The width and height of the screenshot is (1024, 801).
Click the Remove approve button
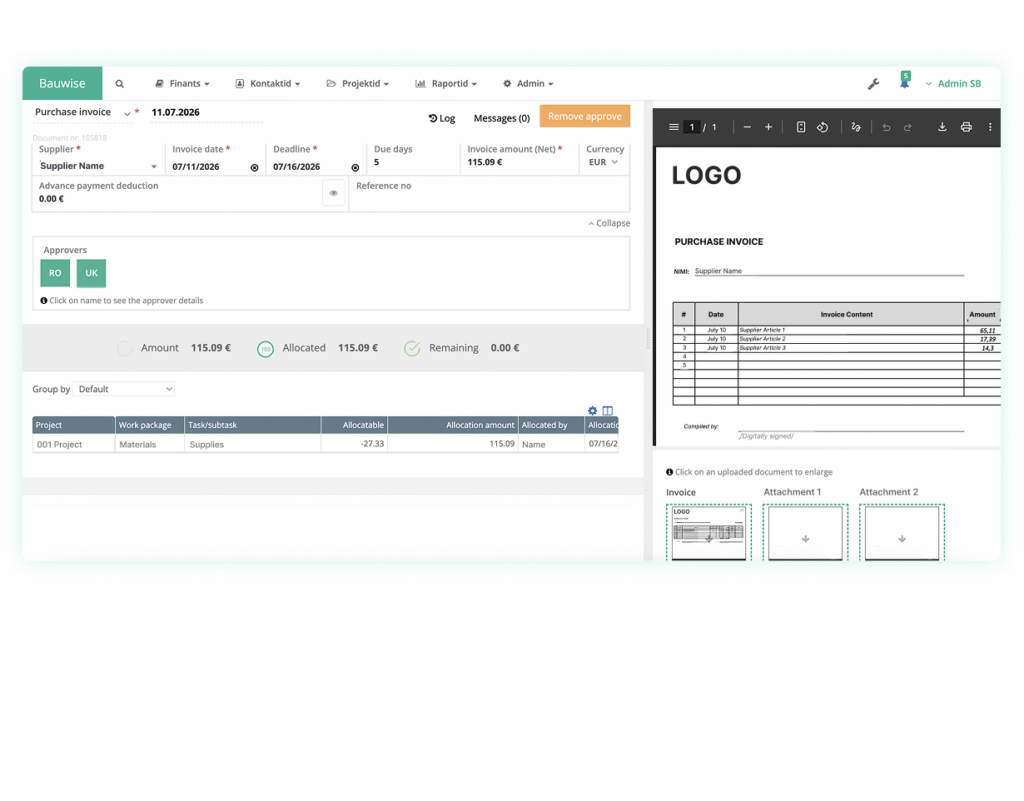click(584, 115)
